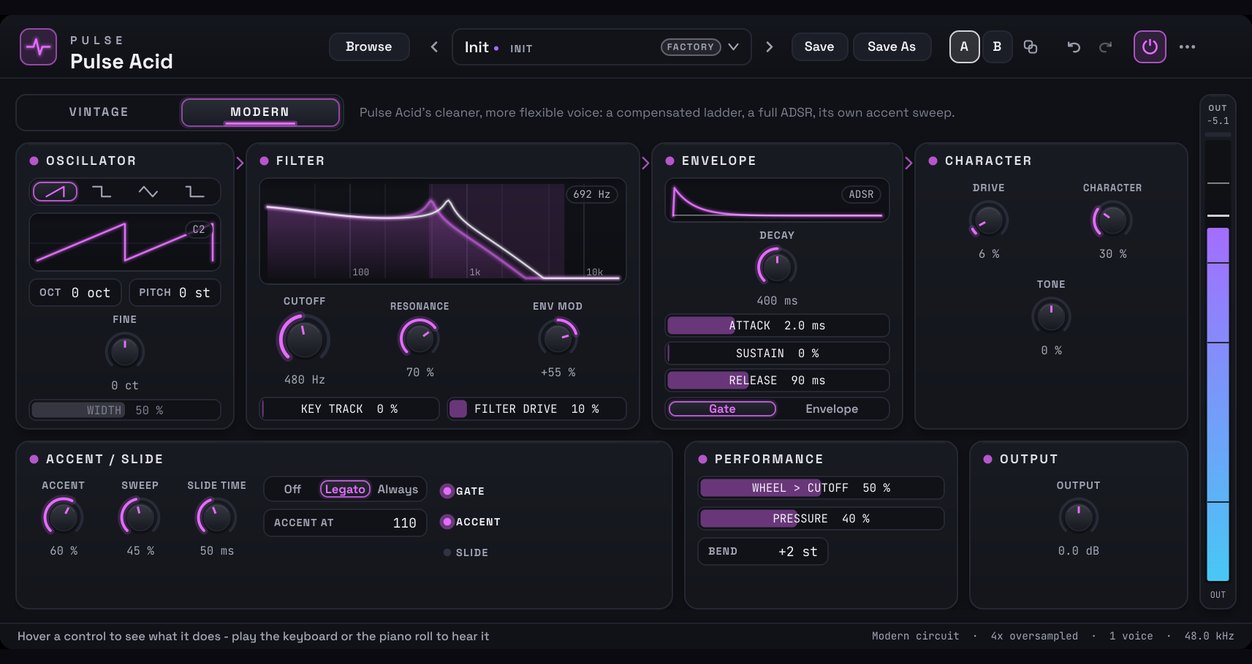Select the sawtooth oscillator waveform
The image size is (1252, 664).
[x=55, y=191]
